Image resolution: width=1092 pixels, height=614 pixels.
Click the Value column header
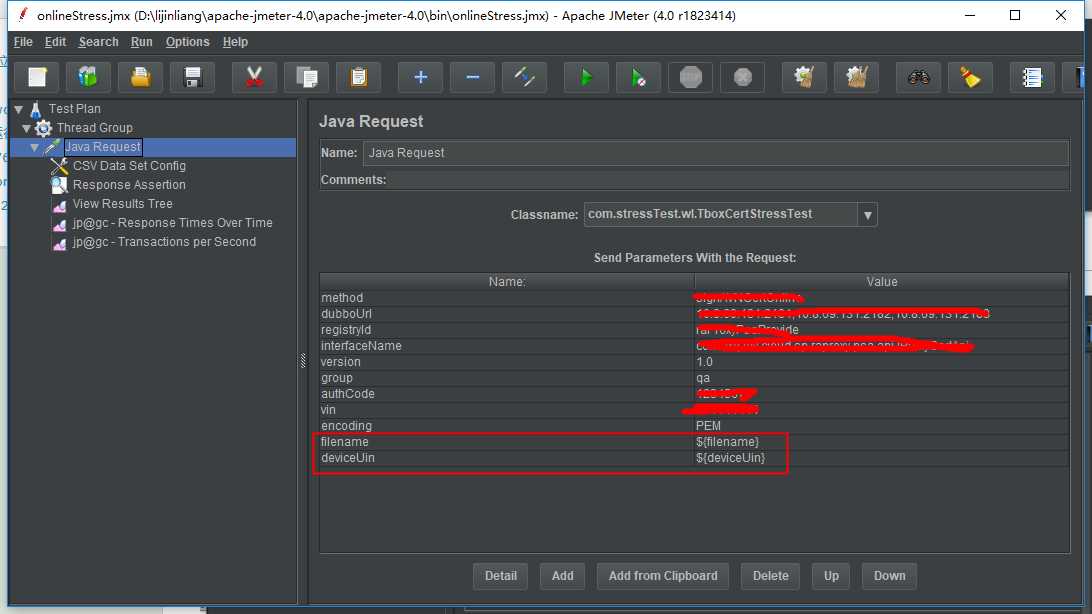pyautogui.click(x=882, y=282)
